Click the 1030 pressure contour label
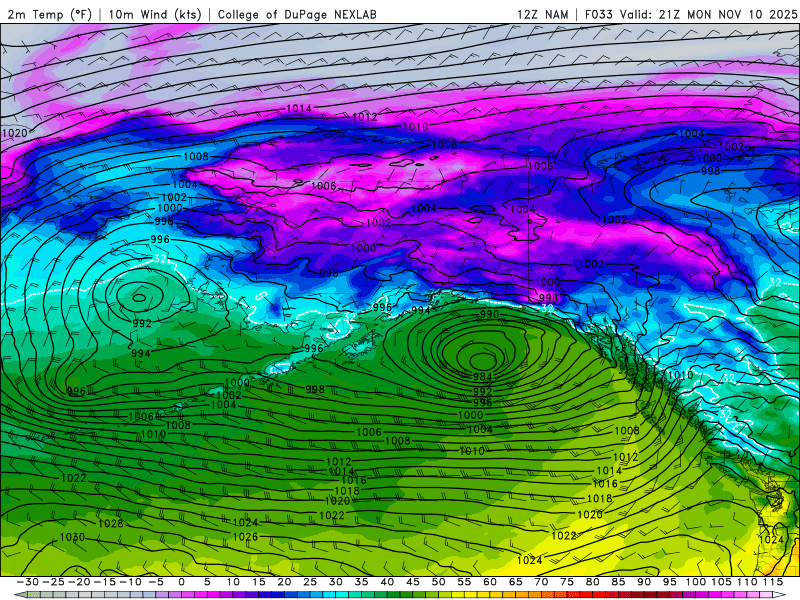The width and height of the screenshot is (800, 600). [x=72, y=537]
